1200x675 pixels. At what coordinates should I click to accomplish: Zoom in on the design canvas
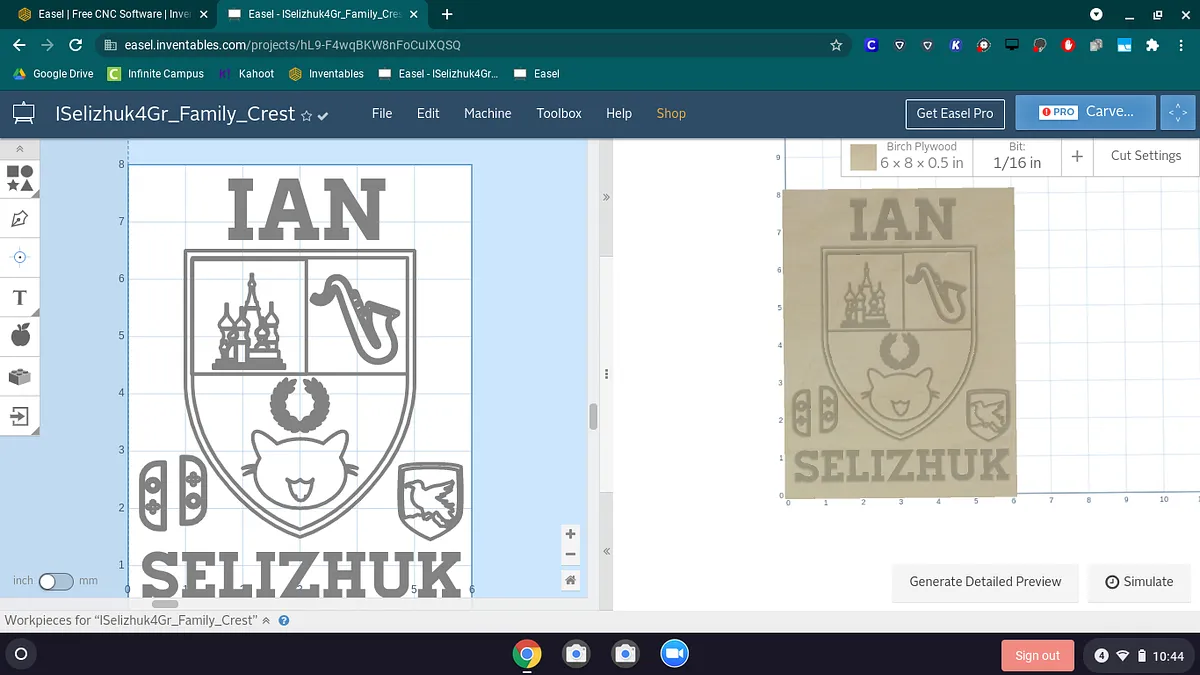[570, 534]
